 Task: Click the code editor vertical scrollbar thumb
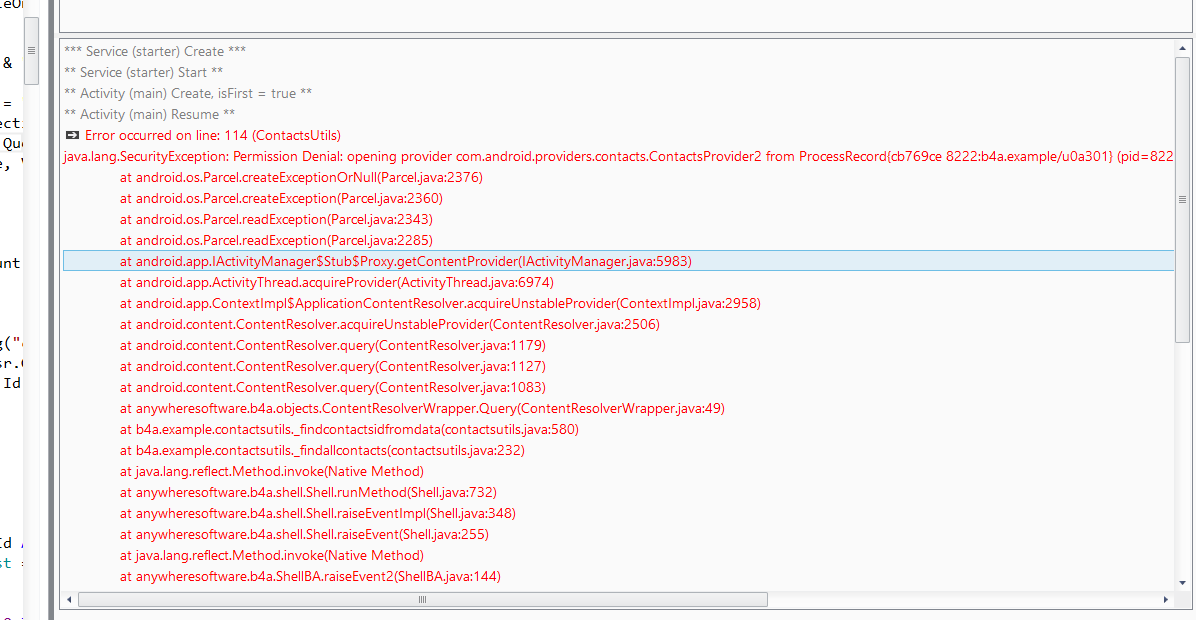31,50
